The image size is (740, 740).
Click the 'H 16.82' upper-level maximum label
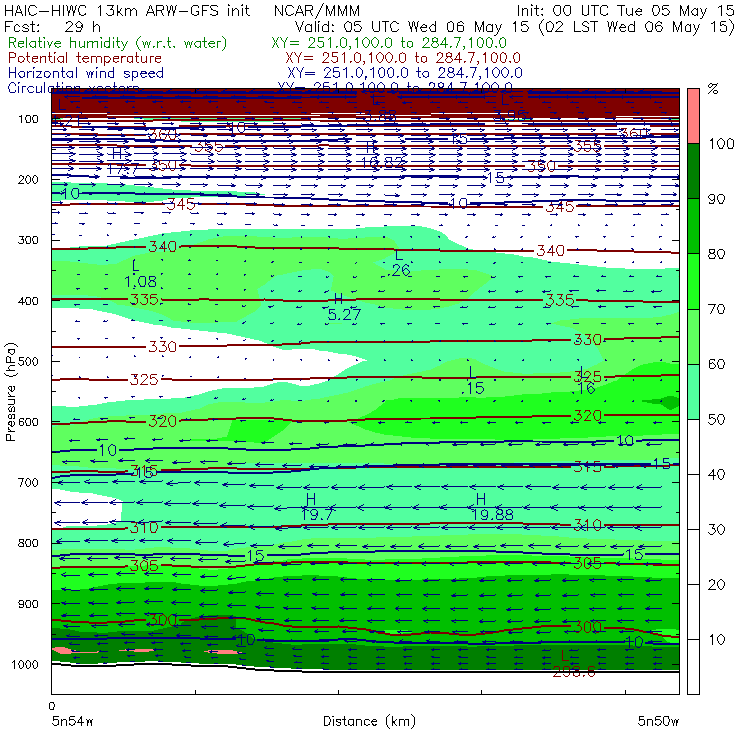tap(382, 155)
